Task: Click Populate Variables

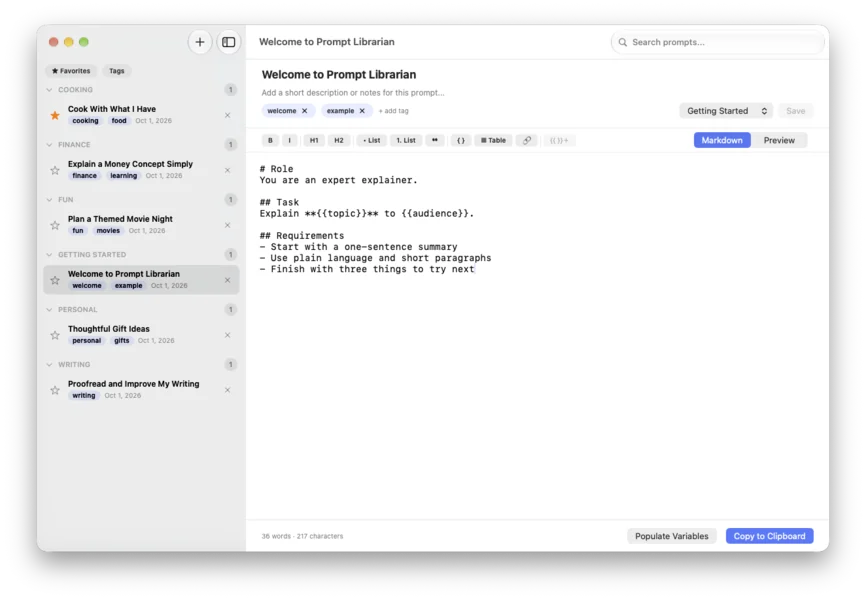Action: tap(672, 536)
